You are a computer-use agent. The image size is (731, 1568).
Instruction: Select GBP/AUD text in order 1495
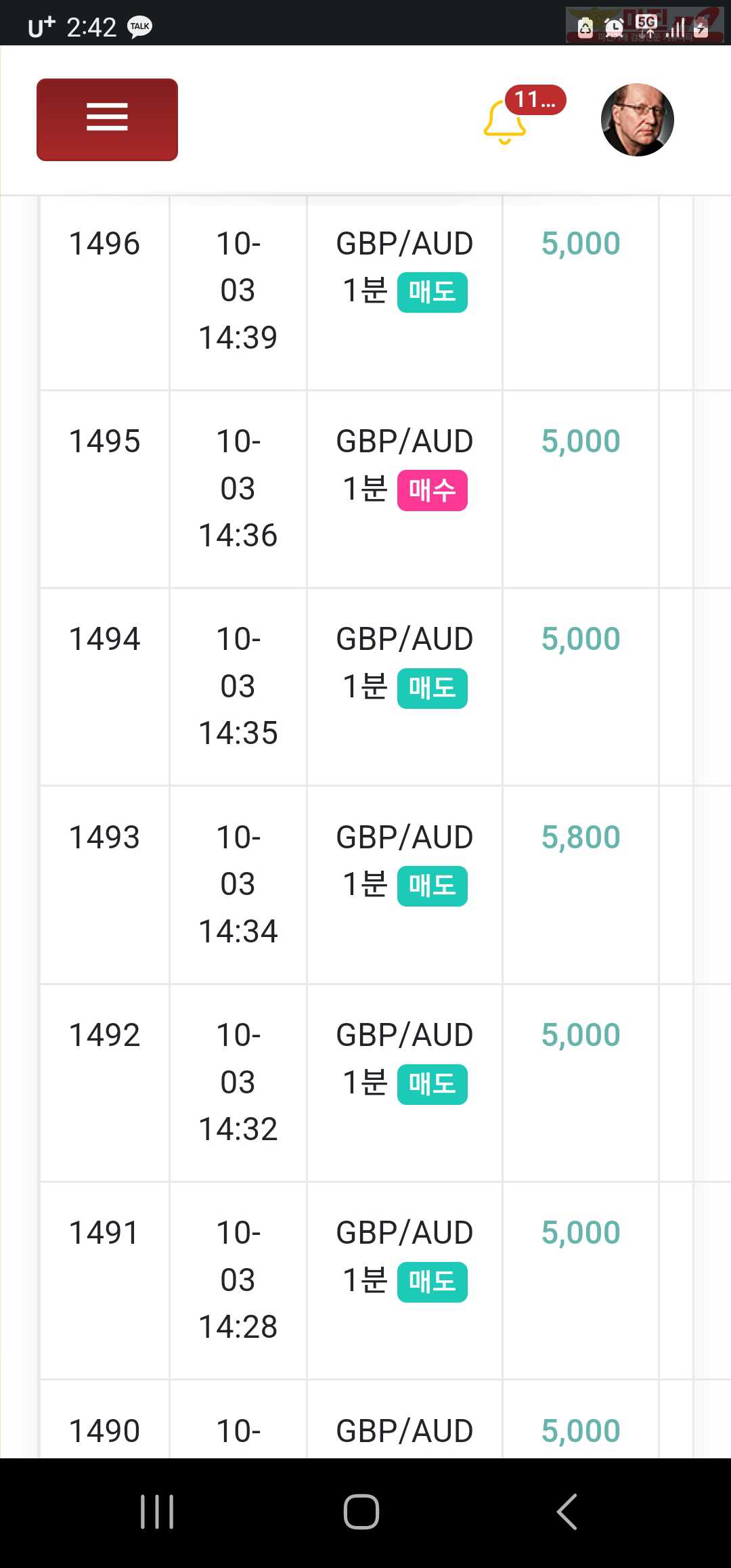pyautogui.click(x=405, y=441)
